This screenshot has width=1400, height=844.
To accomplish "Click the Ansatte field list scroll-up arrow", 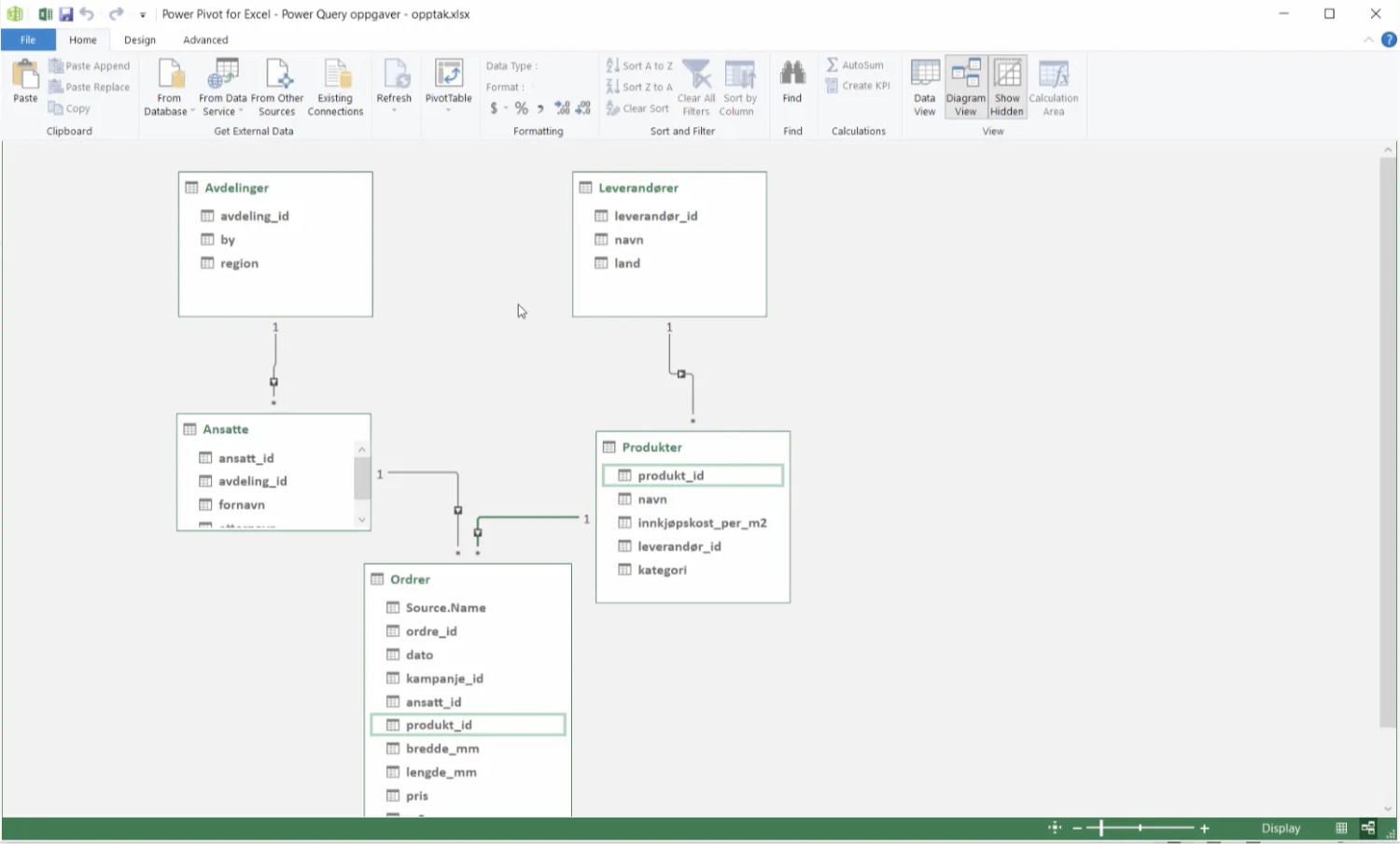I will point(361,449).
